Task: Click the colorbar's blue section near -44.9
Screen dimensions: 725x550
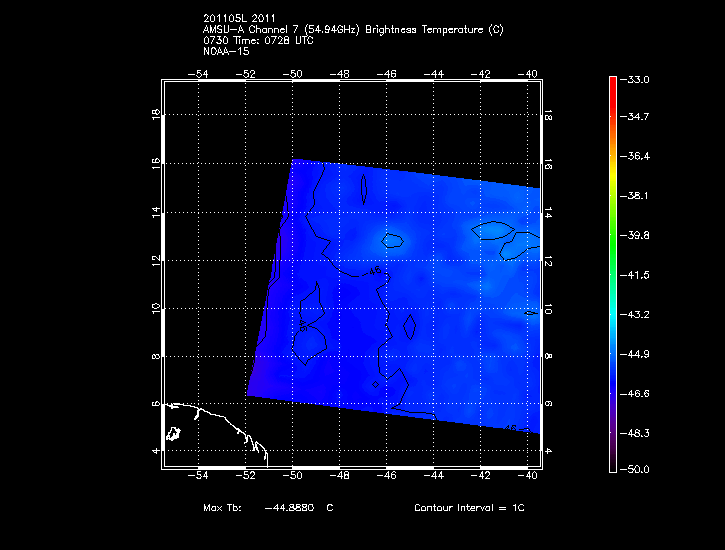Action: (613, 354)
